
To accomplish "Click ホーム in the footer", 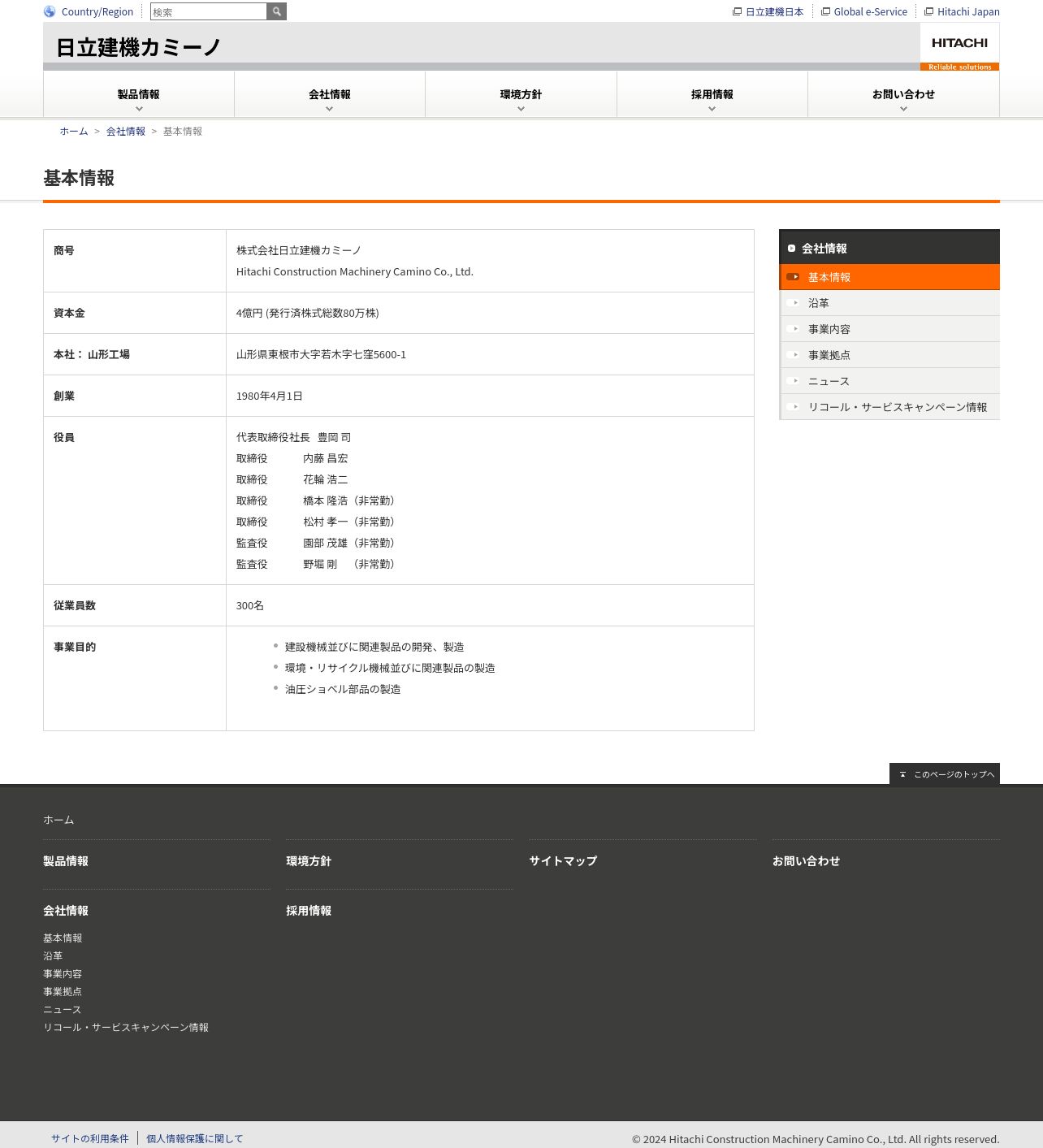I will (58, 820).
